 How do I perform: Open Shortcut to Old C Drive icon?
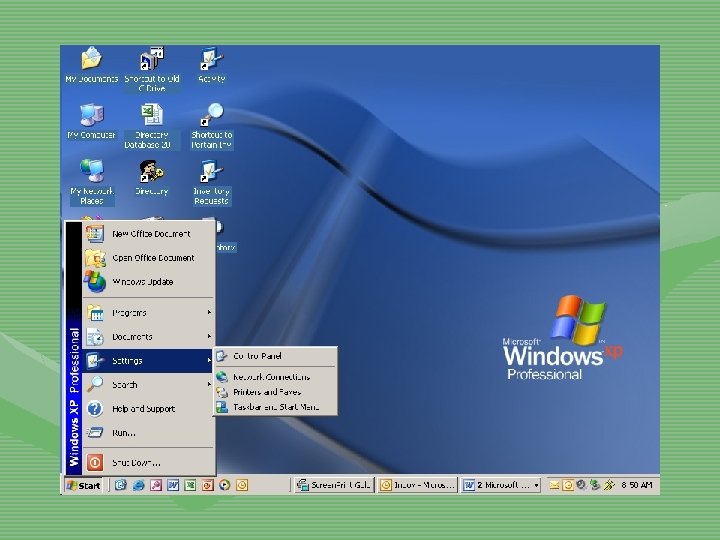pos(152,69)
